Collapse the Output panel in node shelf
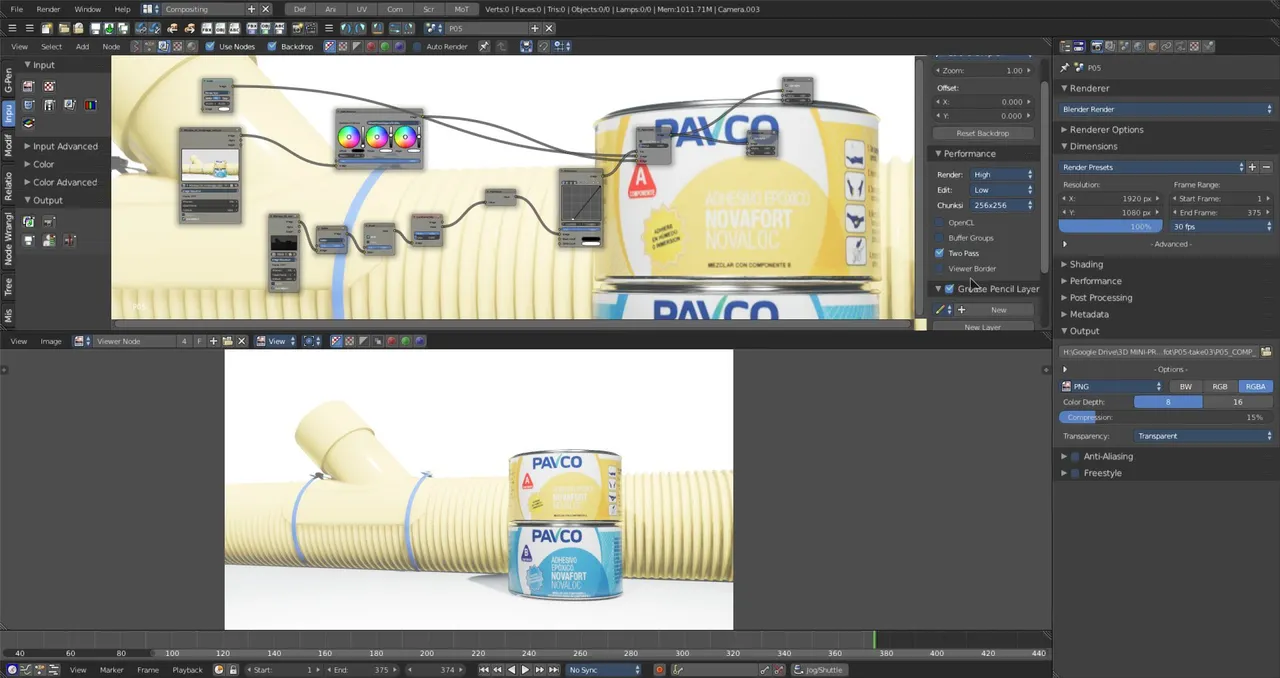Viewport: 1280px width, 678px height. click(47, 200)
